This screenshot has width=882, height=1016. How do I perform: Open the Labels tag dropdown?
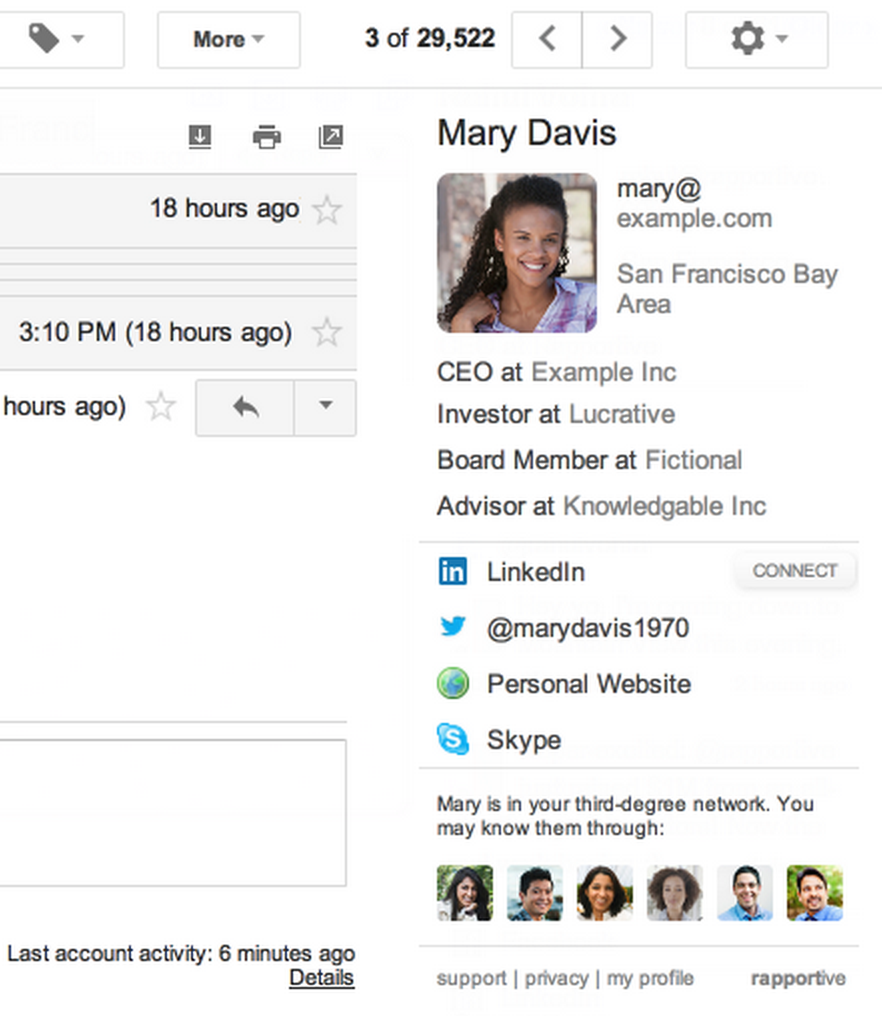56,40
